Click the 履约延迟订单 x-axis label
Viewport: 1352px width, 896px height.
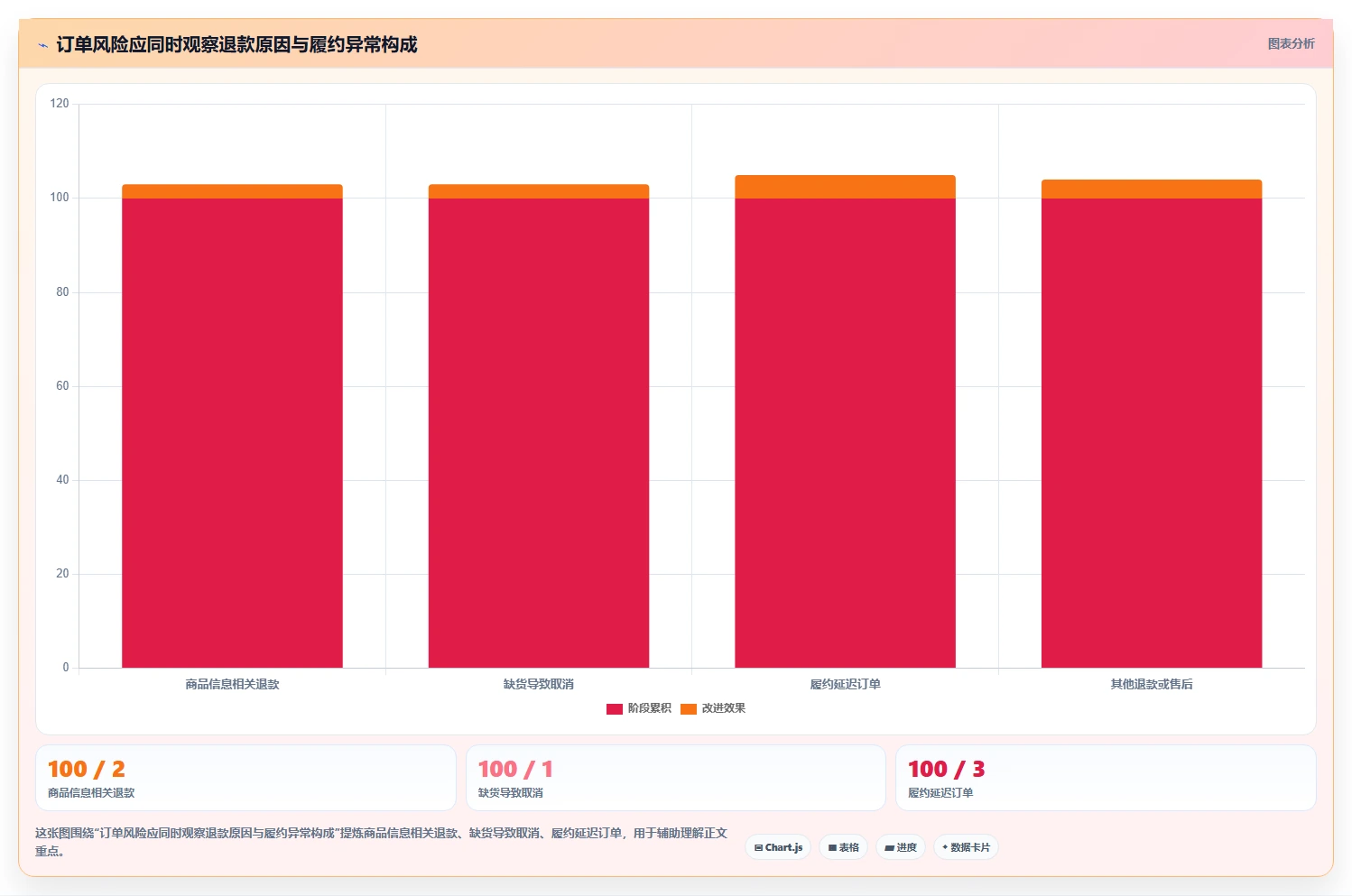click(845, 684)
